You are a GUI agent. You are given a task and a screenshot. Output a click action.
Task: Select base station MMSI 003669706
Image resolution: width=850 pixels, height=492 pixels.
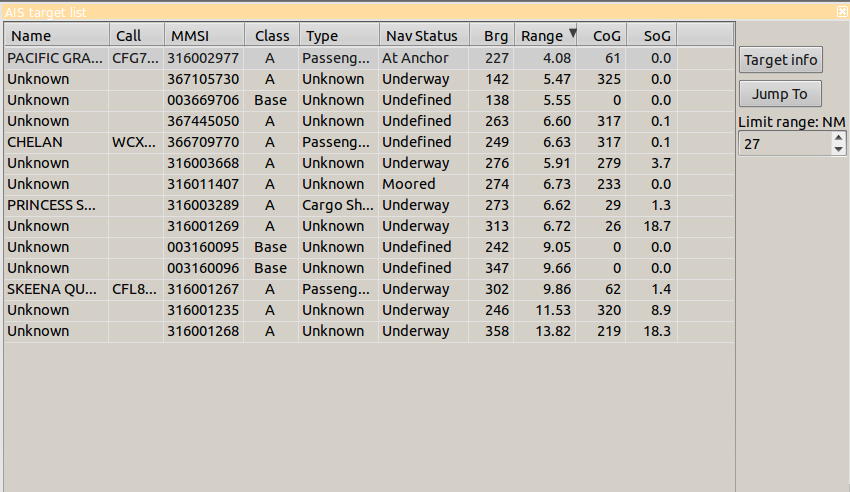click(203, 100)
